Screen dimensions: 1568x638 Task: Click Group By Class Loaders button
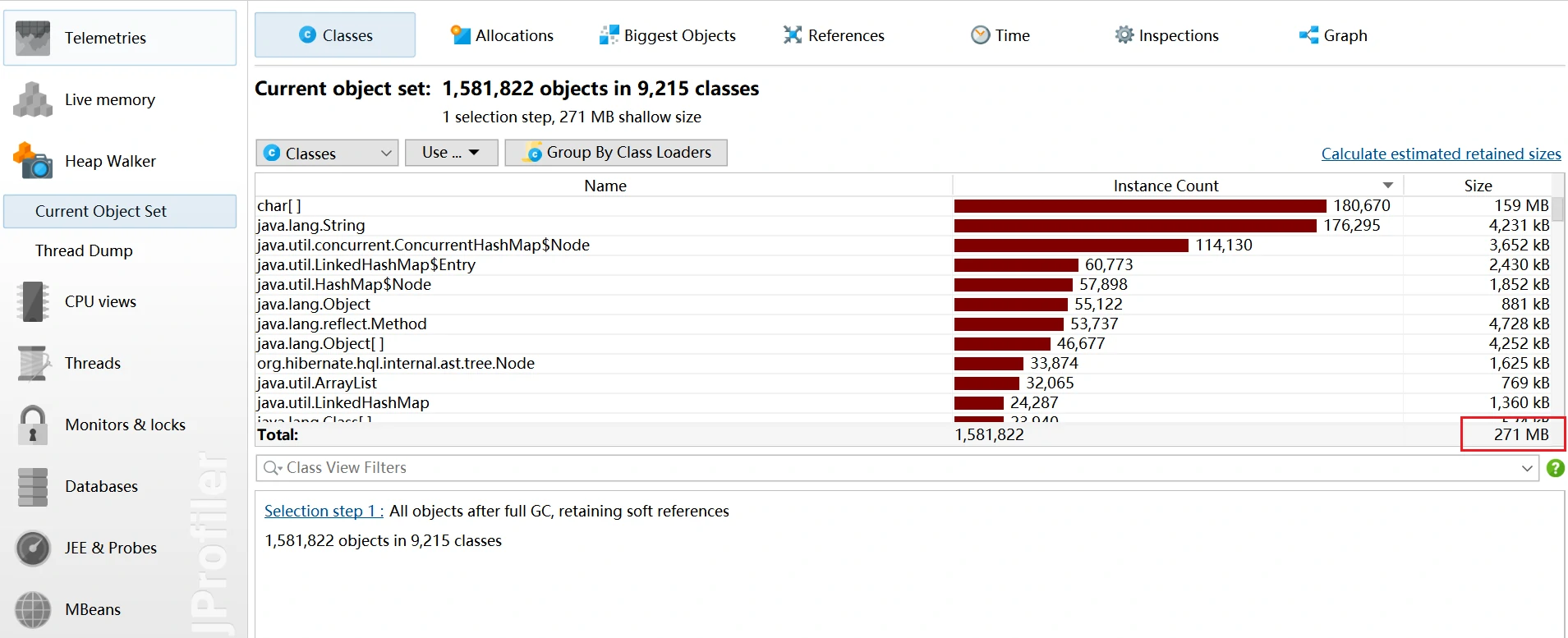(616, 153)
